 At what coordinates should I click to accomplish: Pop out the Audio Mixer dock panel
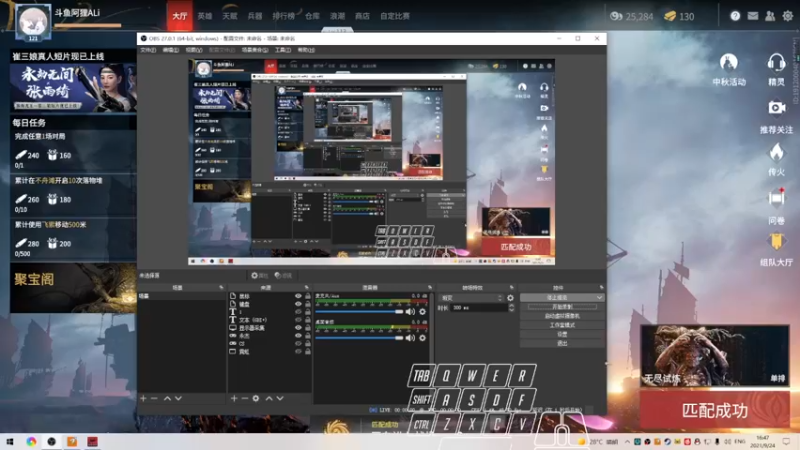pyautogui.click(x=430, y=288)
